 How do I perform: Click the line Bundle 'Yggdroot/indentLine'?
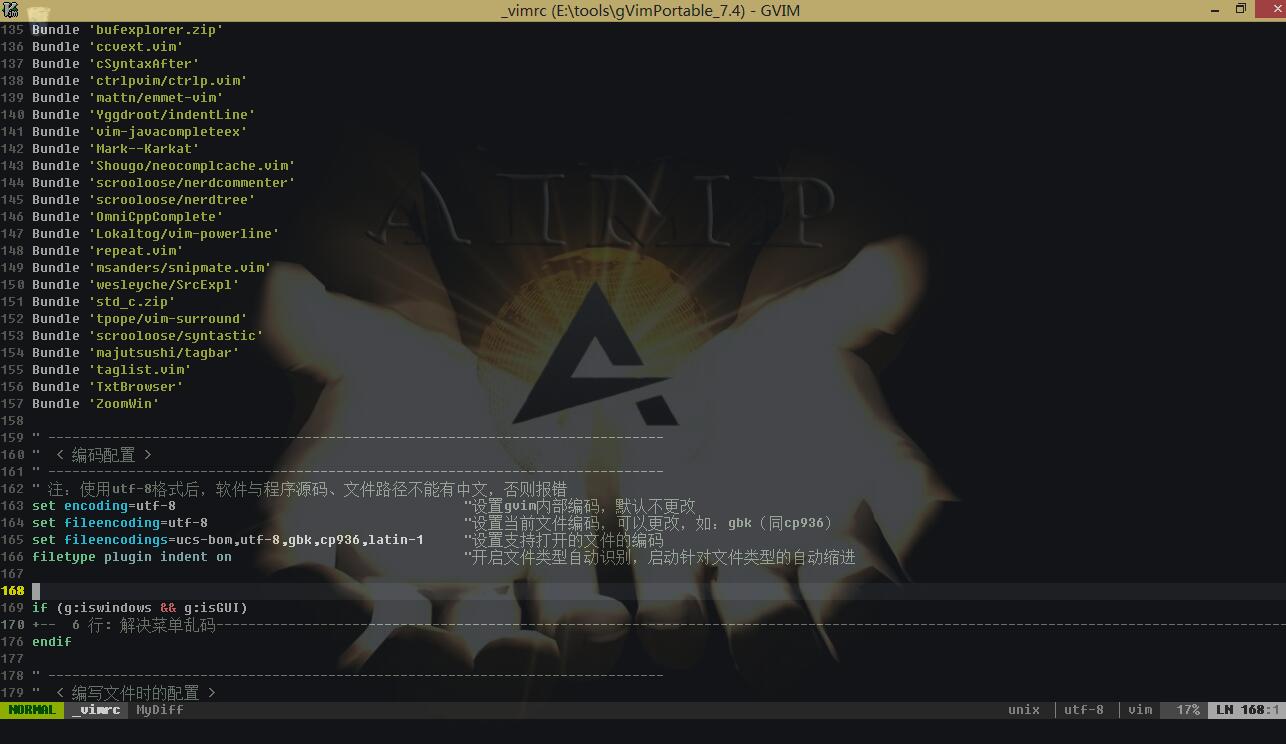(144, 115)
